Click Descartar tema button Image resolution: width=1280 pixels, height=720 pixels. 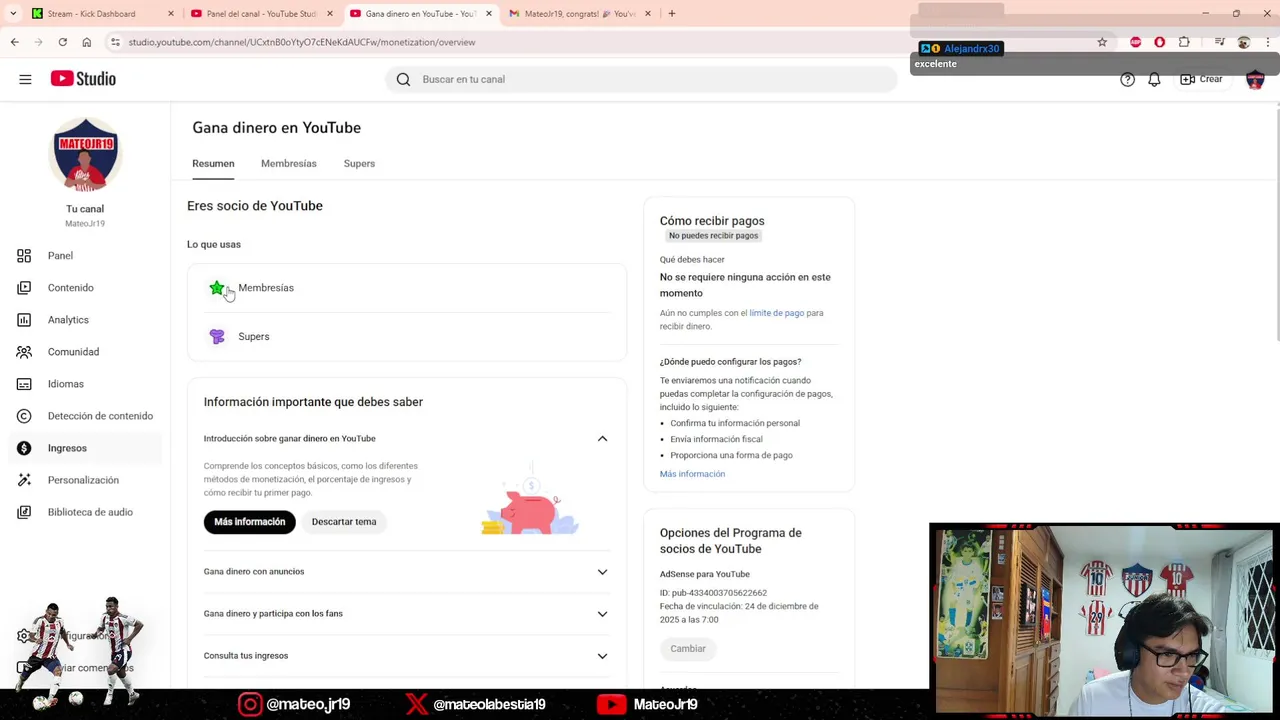pos(344,522)
